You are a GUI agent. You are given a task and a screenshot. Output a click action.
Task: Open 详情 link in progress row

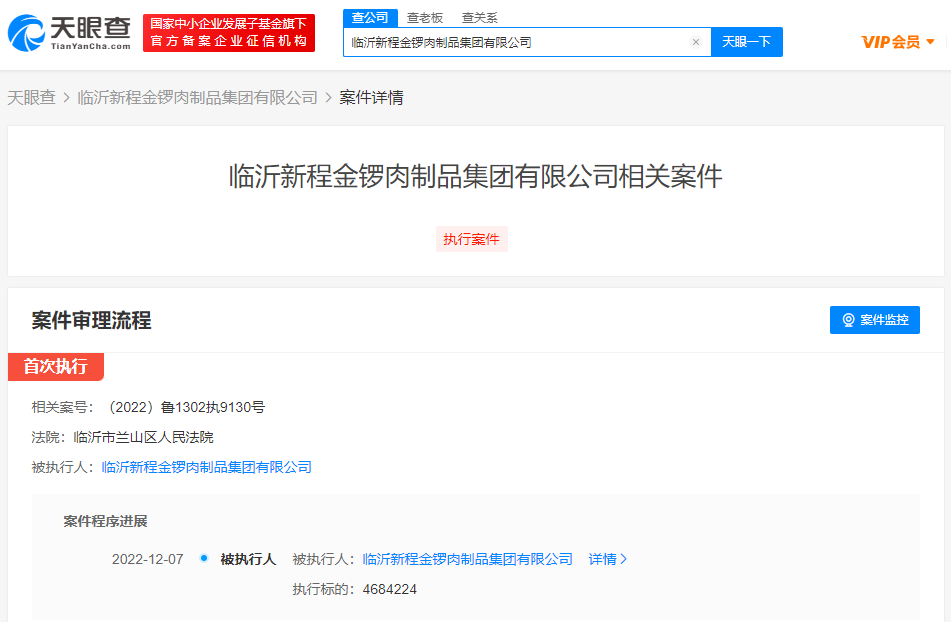607,559
